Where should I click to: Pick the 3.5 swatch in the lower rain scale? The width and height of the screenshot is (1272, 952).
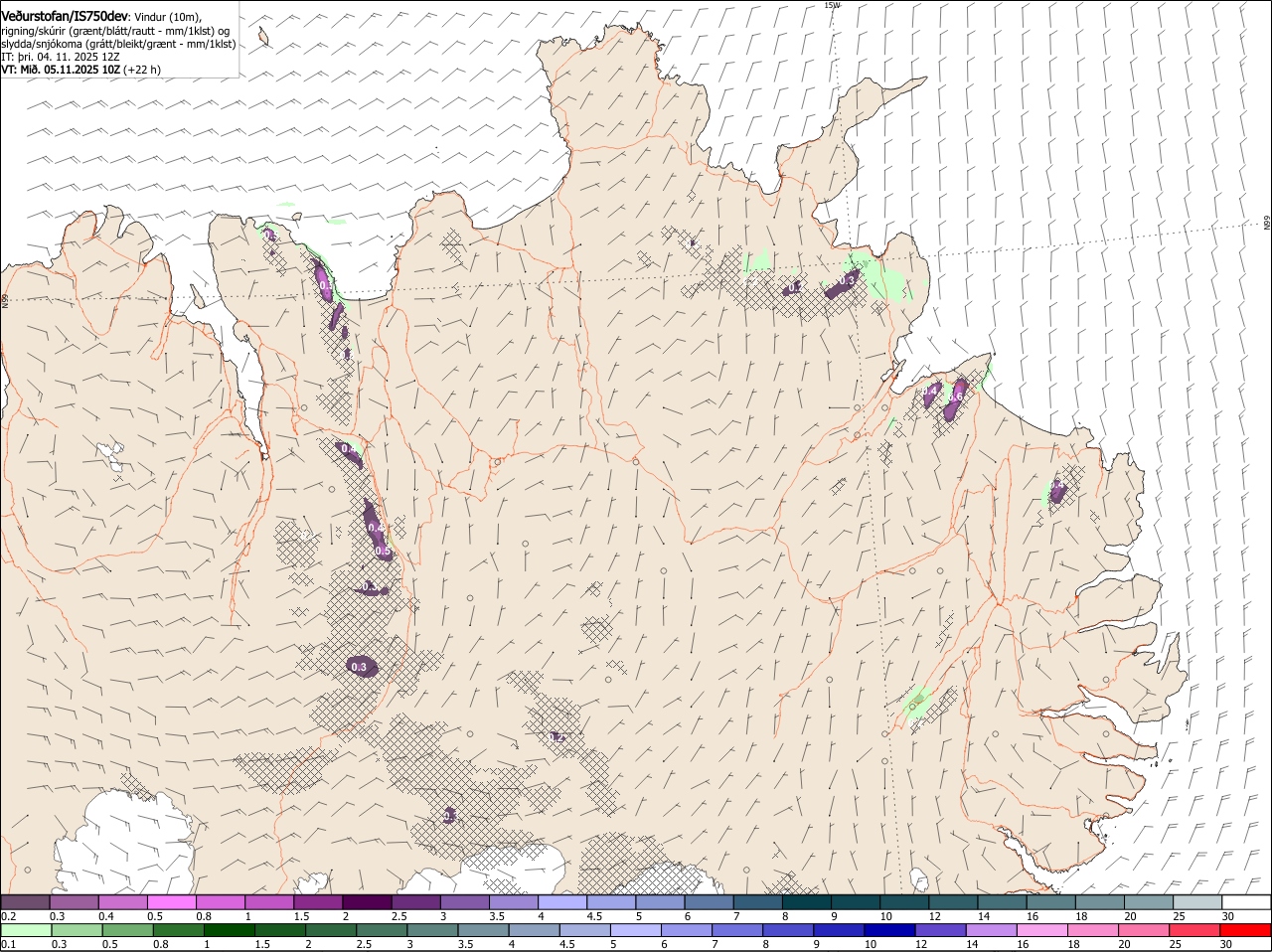[x=483, y=930]
